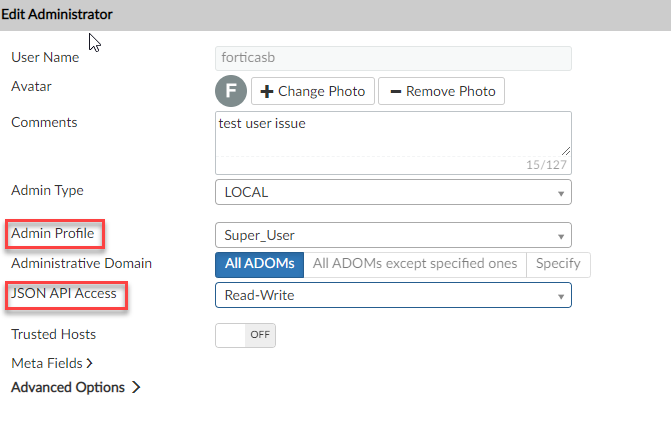Click the minus icon on Remove Photo
Image resolution: width=671 pixels, height=427 pixels.
pyautogui.click(x=395, y=91)
